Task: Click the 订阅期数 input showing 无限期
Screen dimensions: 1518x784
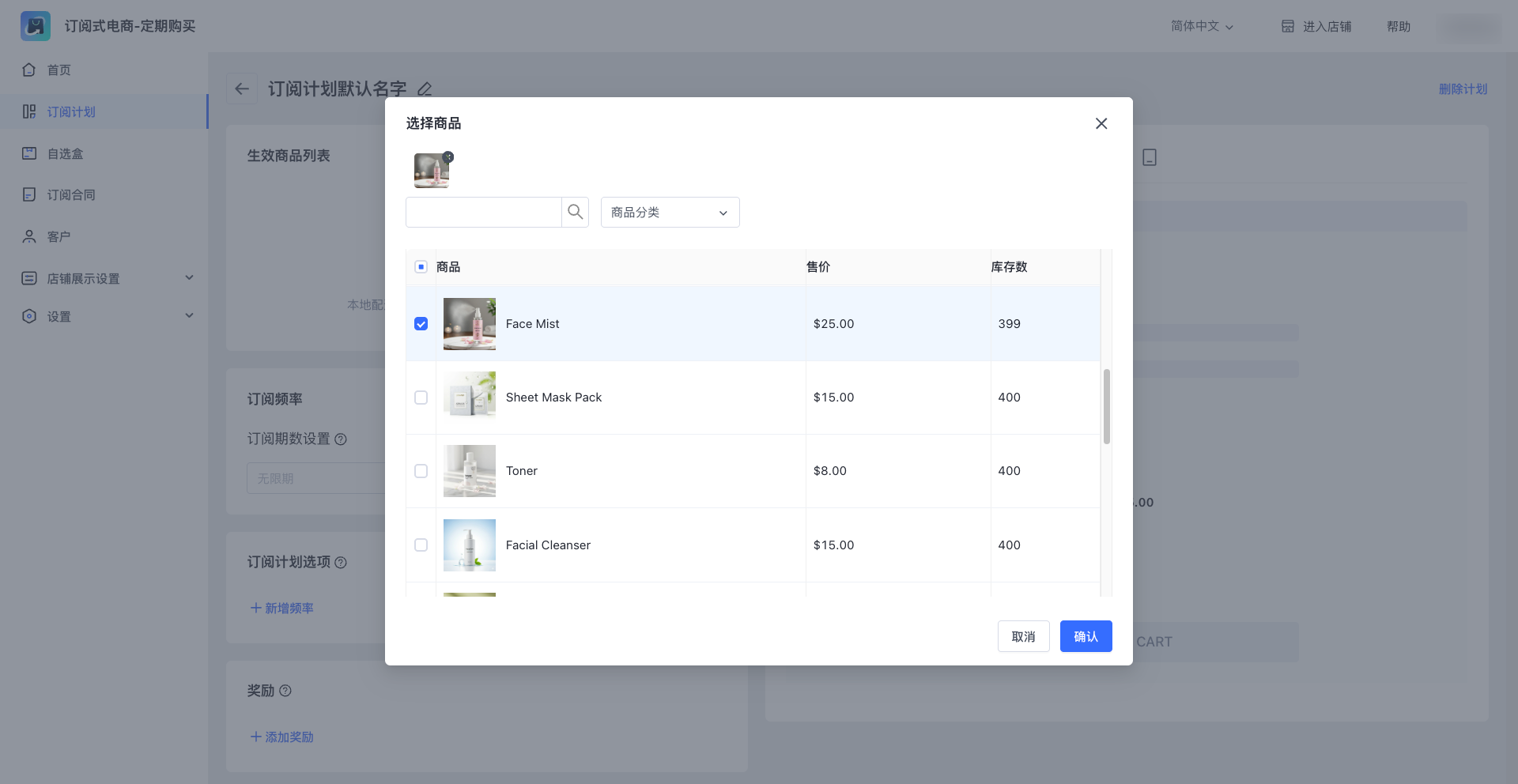Action: click(x=316, y=478)
